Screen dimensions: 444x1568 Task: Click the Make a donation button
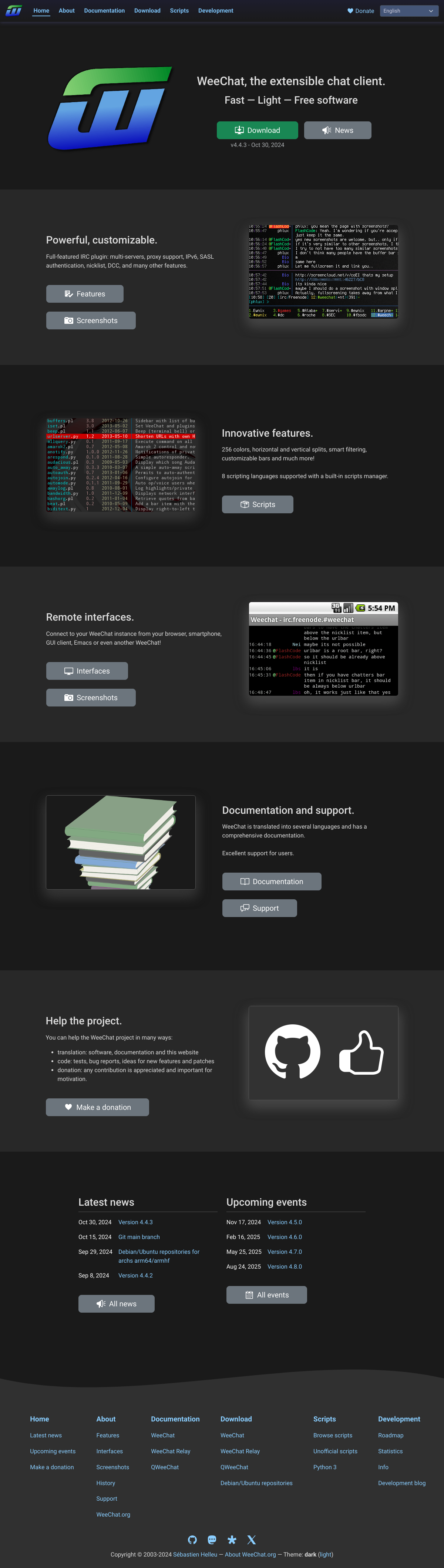pos(97,1107)
